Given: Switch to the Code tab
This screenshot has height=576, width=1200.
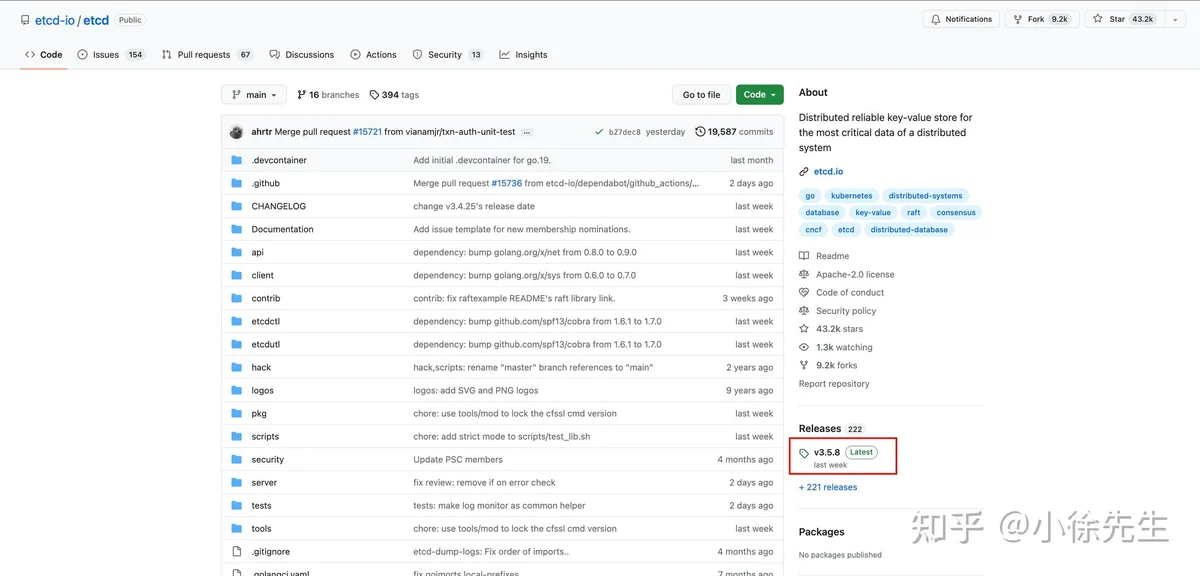Looking at the screenshot, I should [x=44, y=55].
